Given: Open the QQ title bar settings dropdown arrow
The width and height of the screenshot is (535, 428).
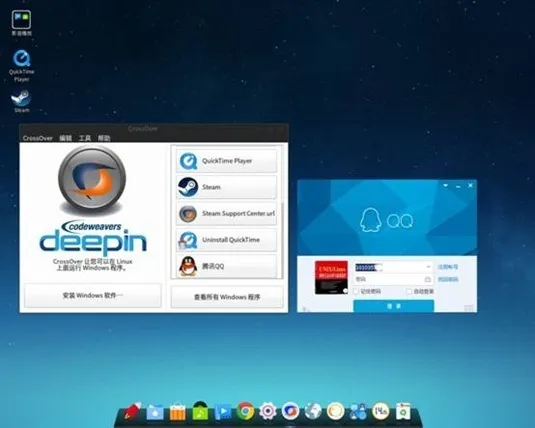Looking at the screenshot, I should pos(445,185).
